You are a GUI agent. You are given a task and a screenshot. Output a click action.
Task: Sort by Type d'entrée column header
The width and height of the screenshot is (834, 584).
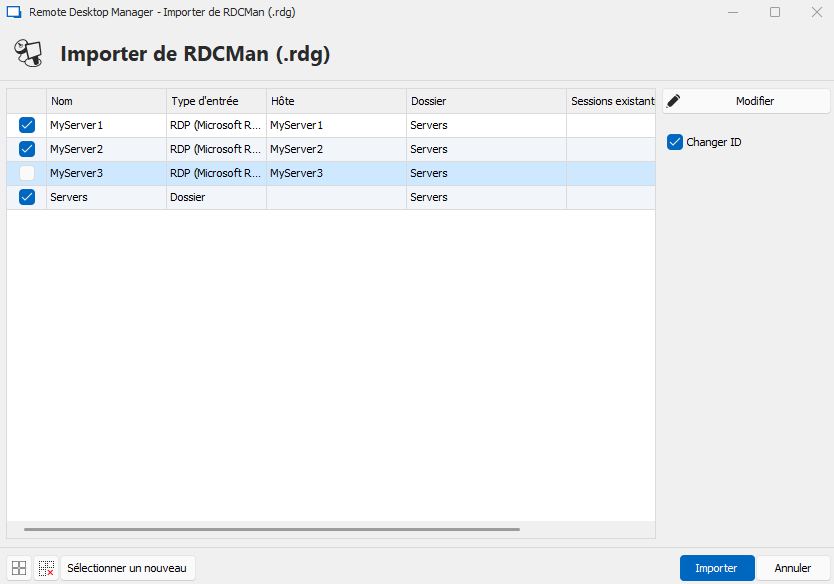[216, 101]
